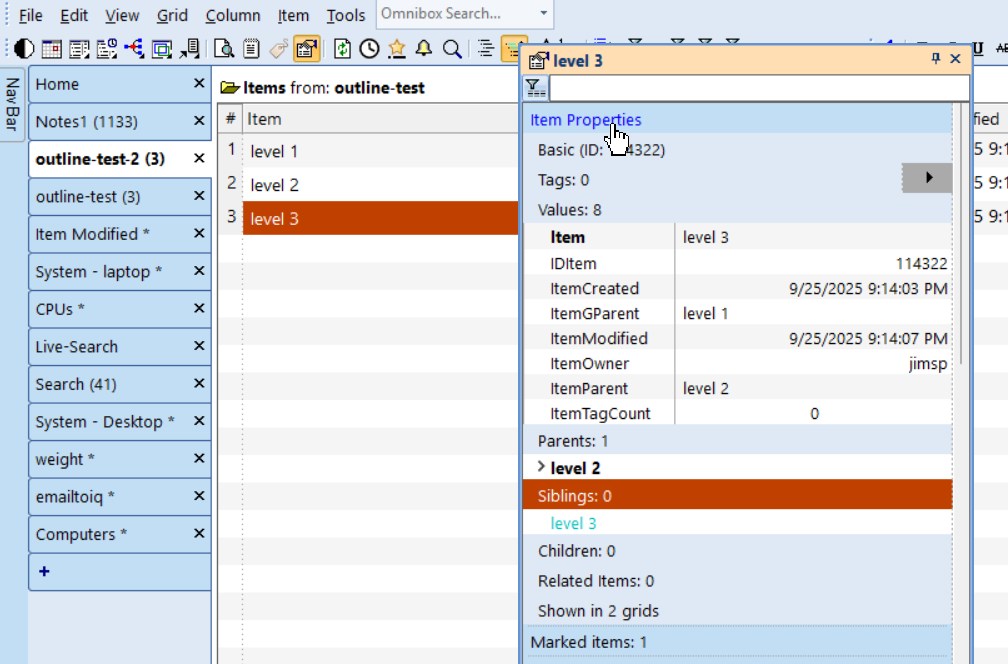Click the arrow button beside Tags
This screenshot has height=664, width=1008.
point(927,178)
